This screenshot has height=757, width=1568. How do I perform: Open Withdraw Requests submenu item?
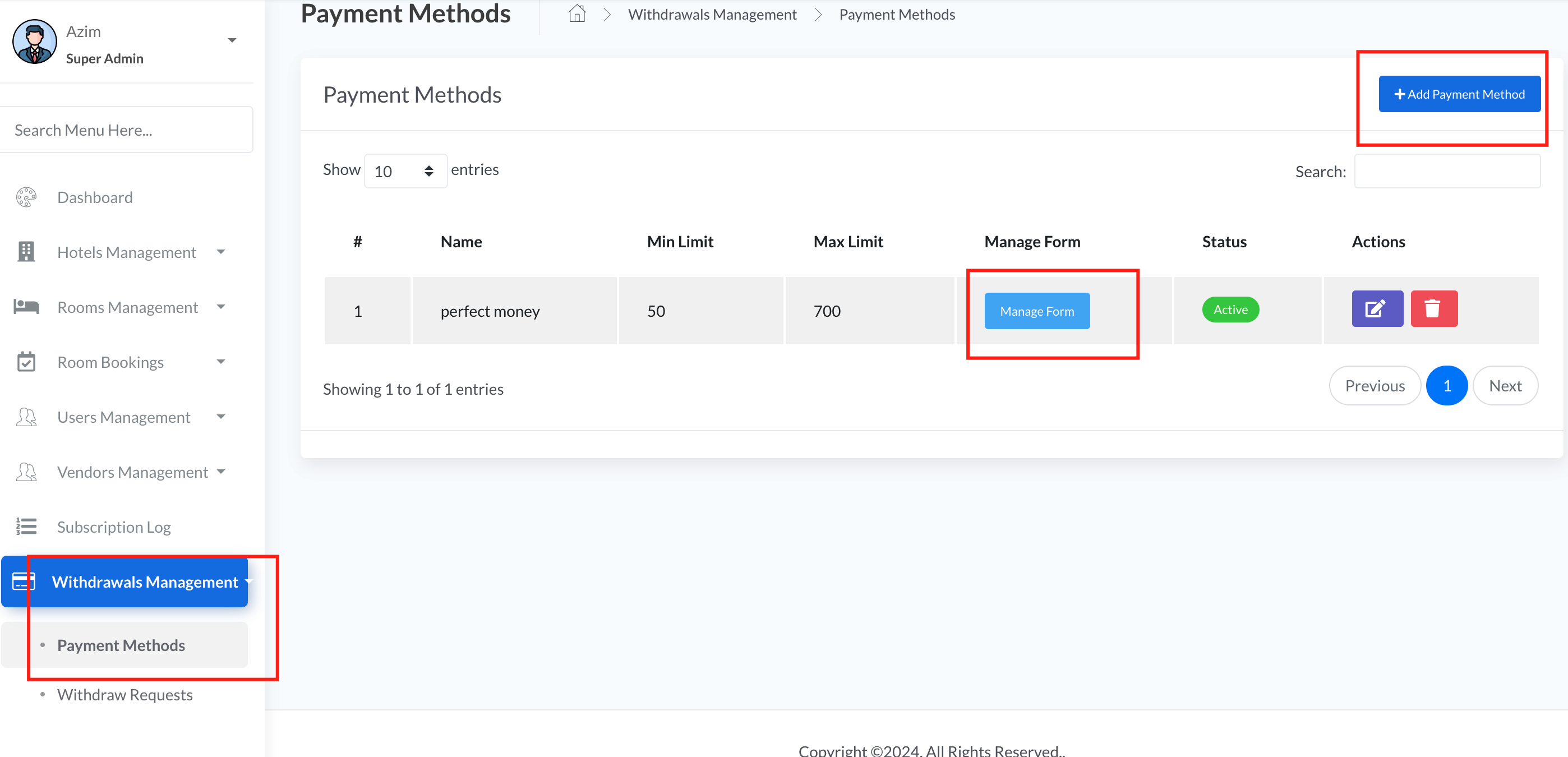coord(125,695)
